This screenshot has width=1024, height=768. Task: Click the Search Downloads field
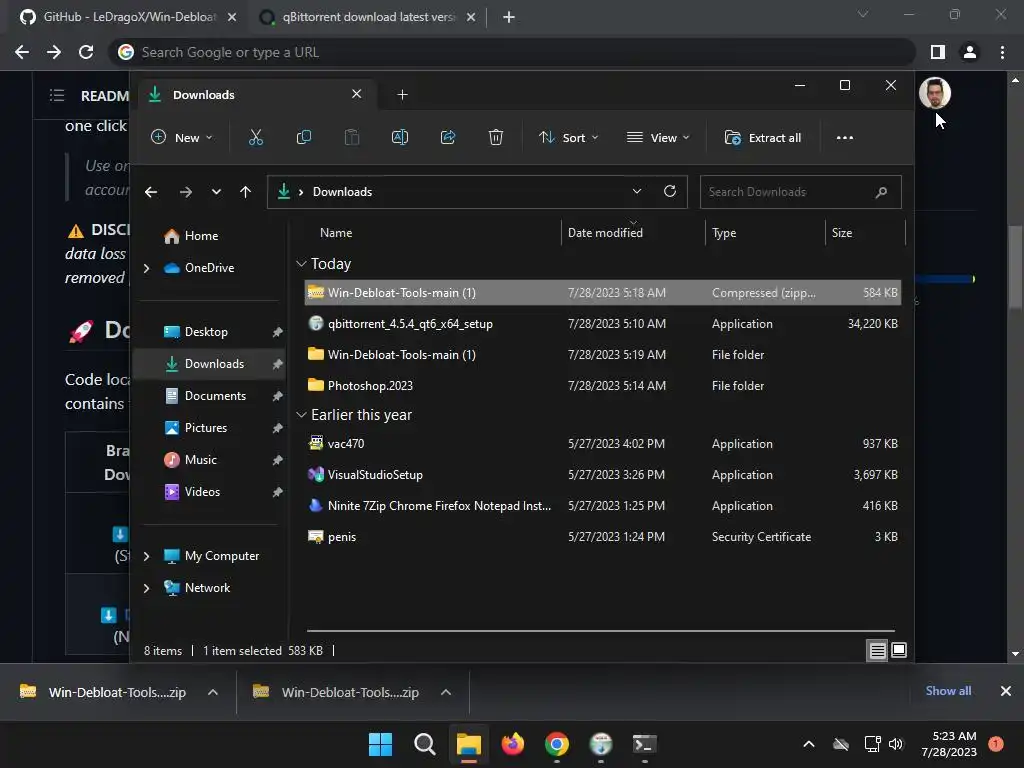tap(801, 192)
